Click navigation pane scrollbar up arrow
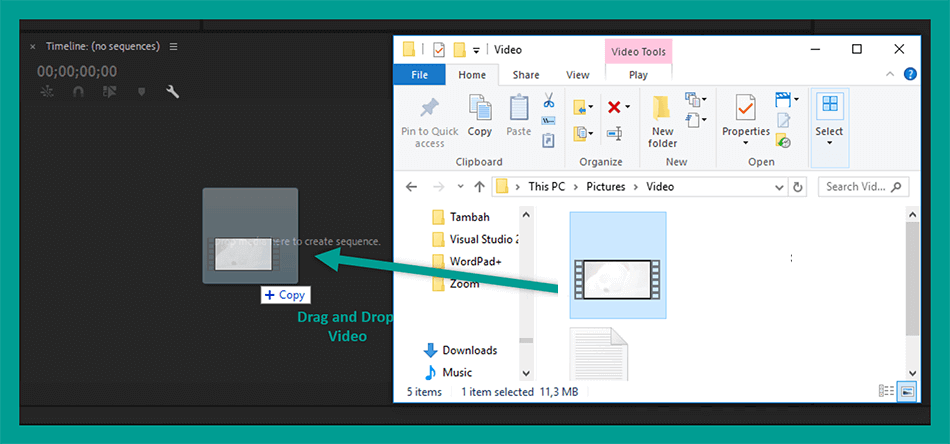 [x=526, y=214]
